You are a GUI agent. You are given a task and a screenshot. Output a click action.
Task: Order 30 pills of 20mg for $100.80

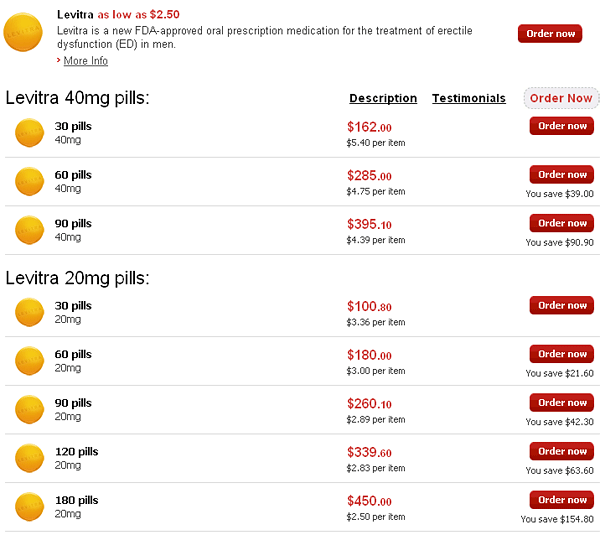point(562,305)
